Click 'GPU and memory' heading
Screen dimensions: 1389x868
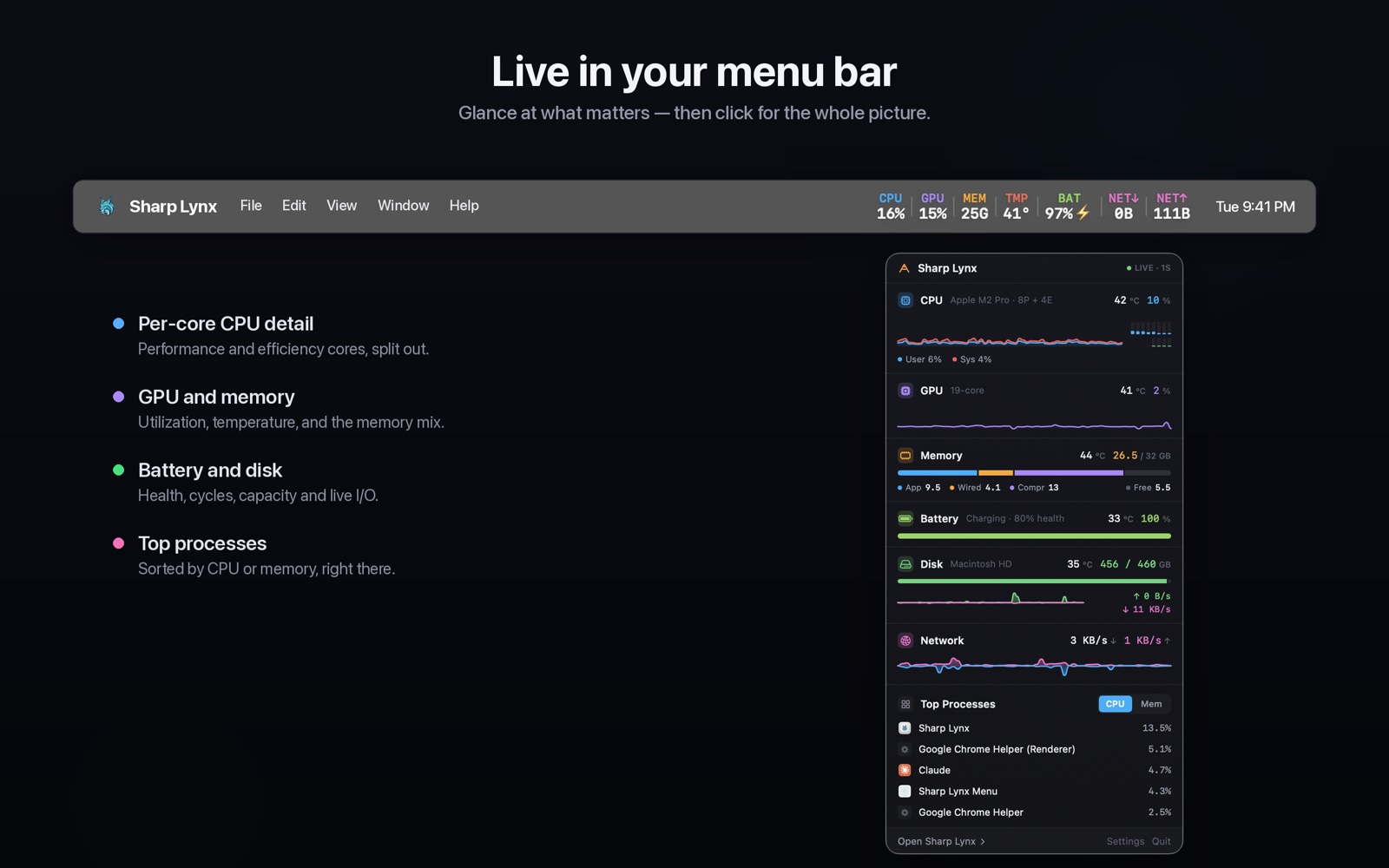(216, 397)
